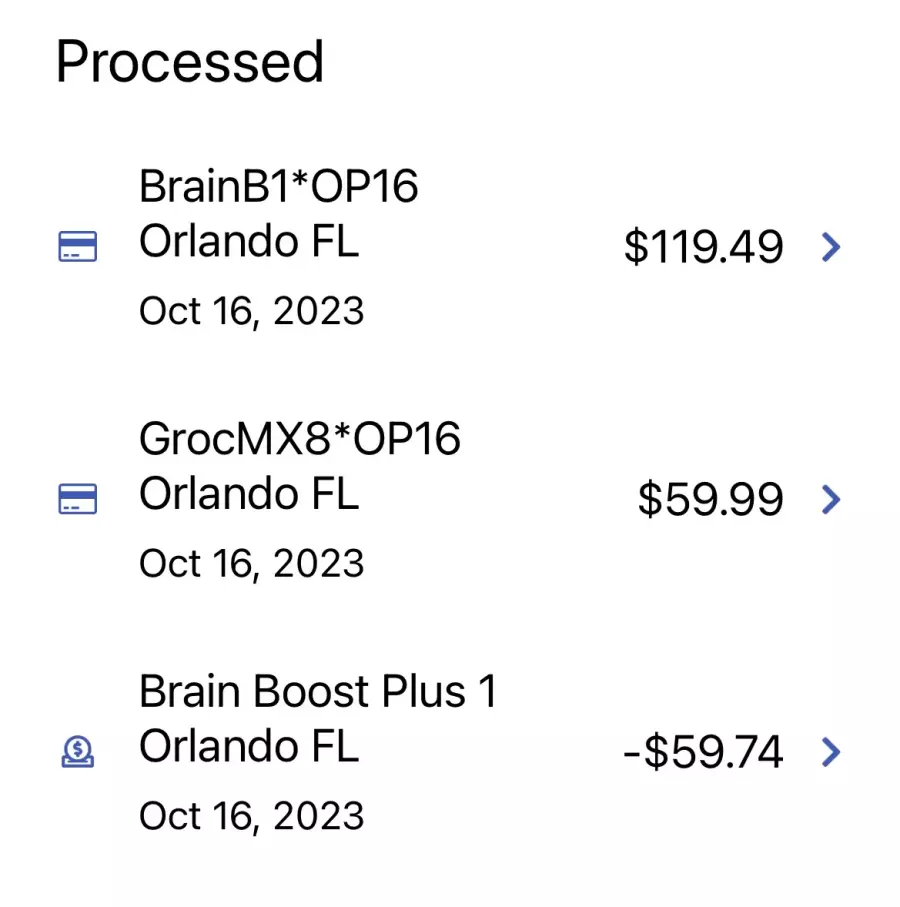Click the refund dollar icon beside Brain Boost Plus 1

coord(78,751)
